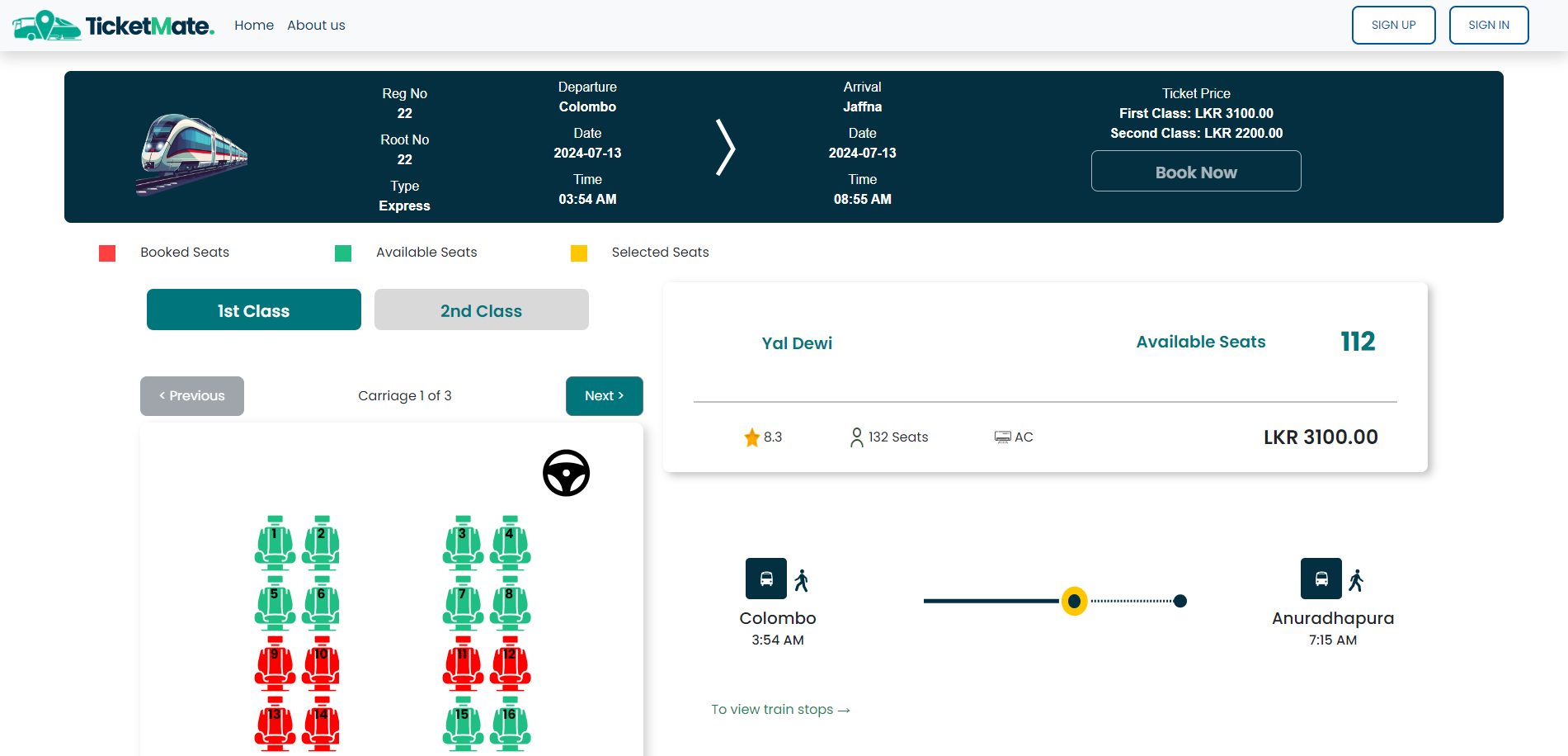This screenshot has width=1568, height=756.
Task: Click the Anuradhapura station bus icon
Action: tap(1321, 579)
